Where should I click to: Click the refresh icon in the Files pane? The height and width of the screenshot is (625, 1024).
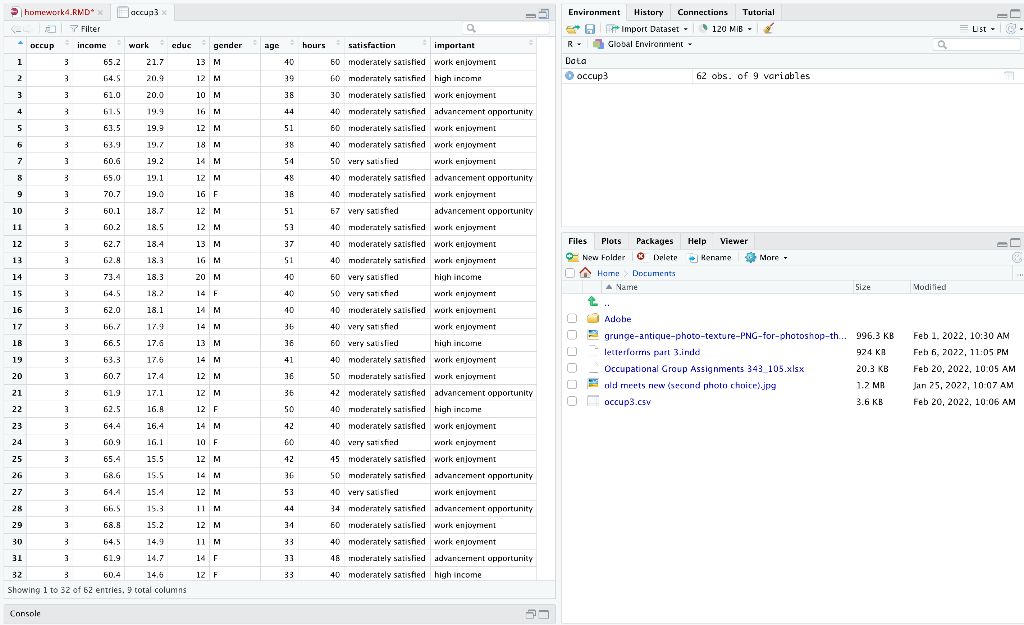tap(1016, 257)
